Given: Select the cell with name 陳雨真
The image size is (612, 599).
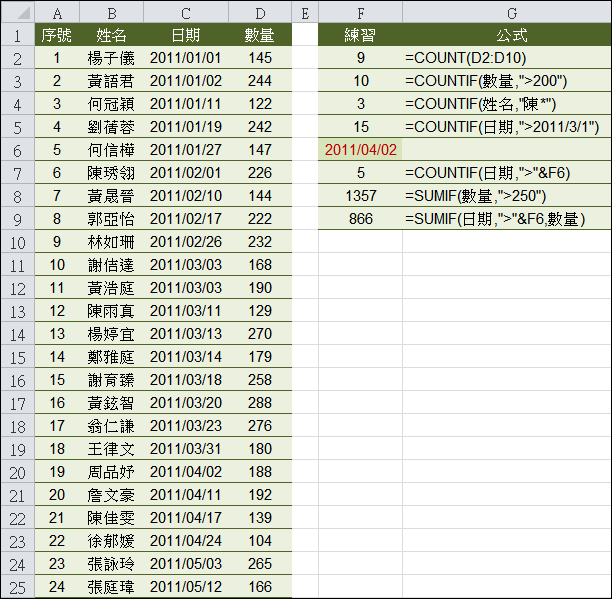Looking at the screenshot, I should [x=112, y=311].
